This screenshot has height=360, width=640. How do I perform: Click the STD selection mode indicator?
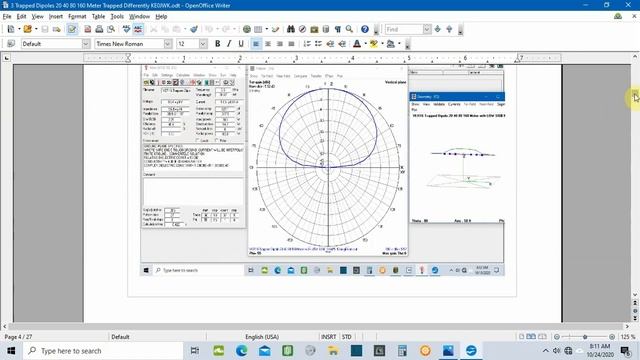(347, 337)
